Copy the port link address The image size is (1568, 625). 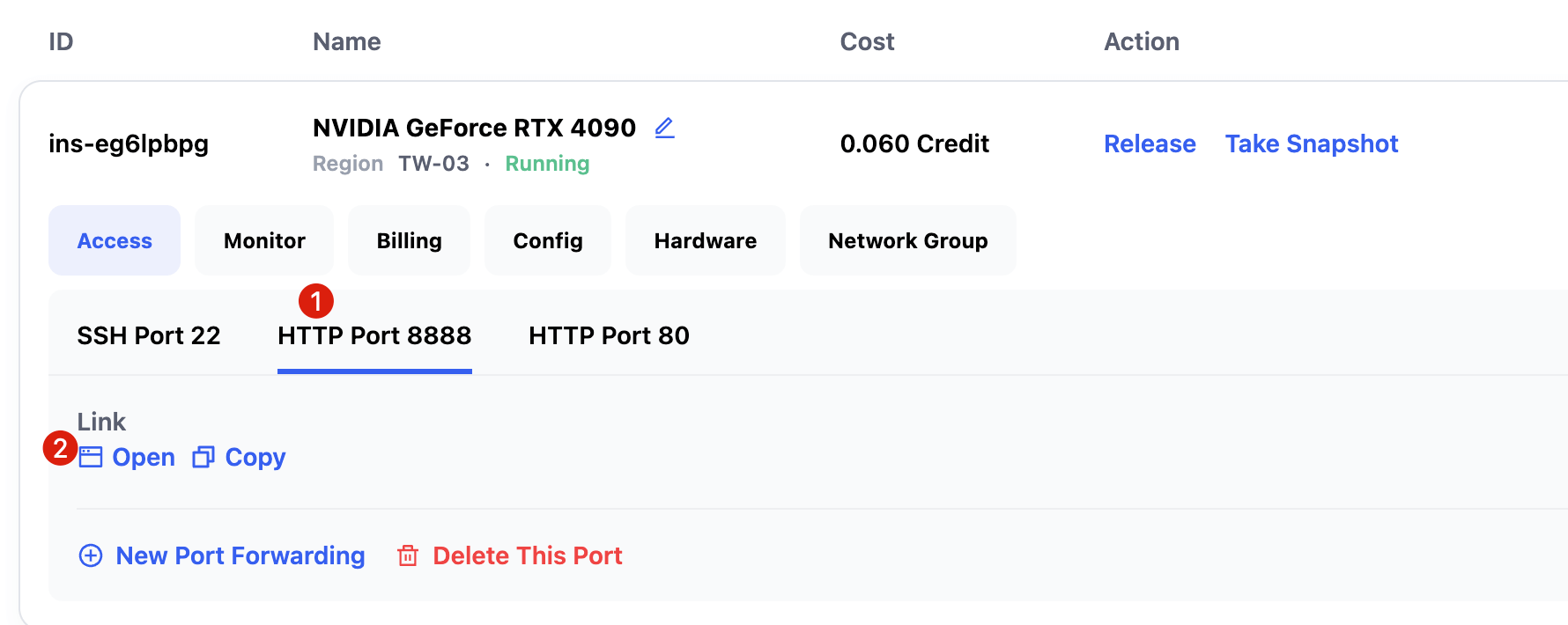click(x=255, y=458)
